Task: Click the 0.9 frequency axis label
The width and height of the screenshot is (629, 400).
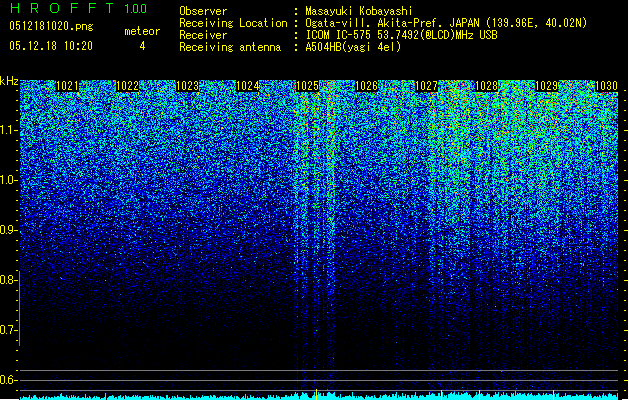Action: point(9,230)
